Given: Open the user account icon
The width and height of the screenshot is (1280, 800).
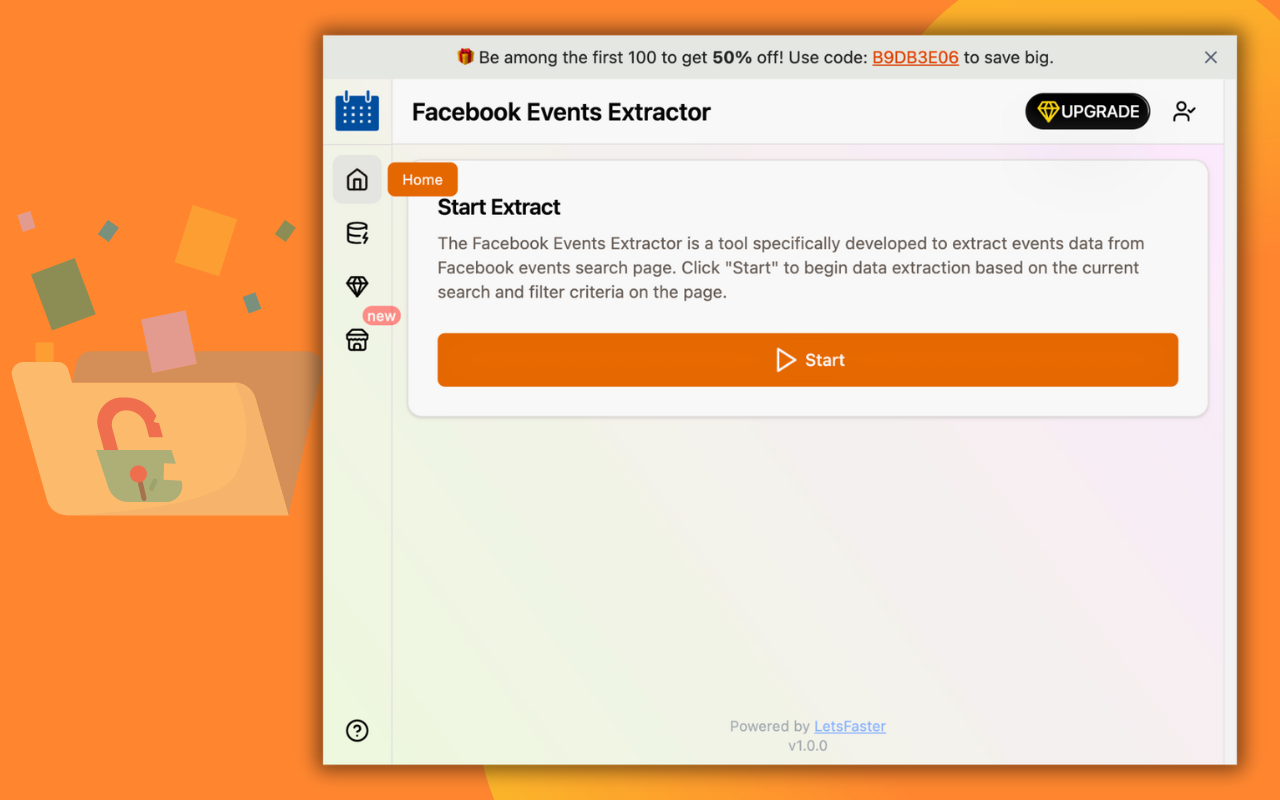Looking at the screenshot, I should (1184, 112).
